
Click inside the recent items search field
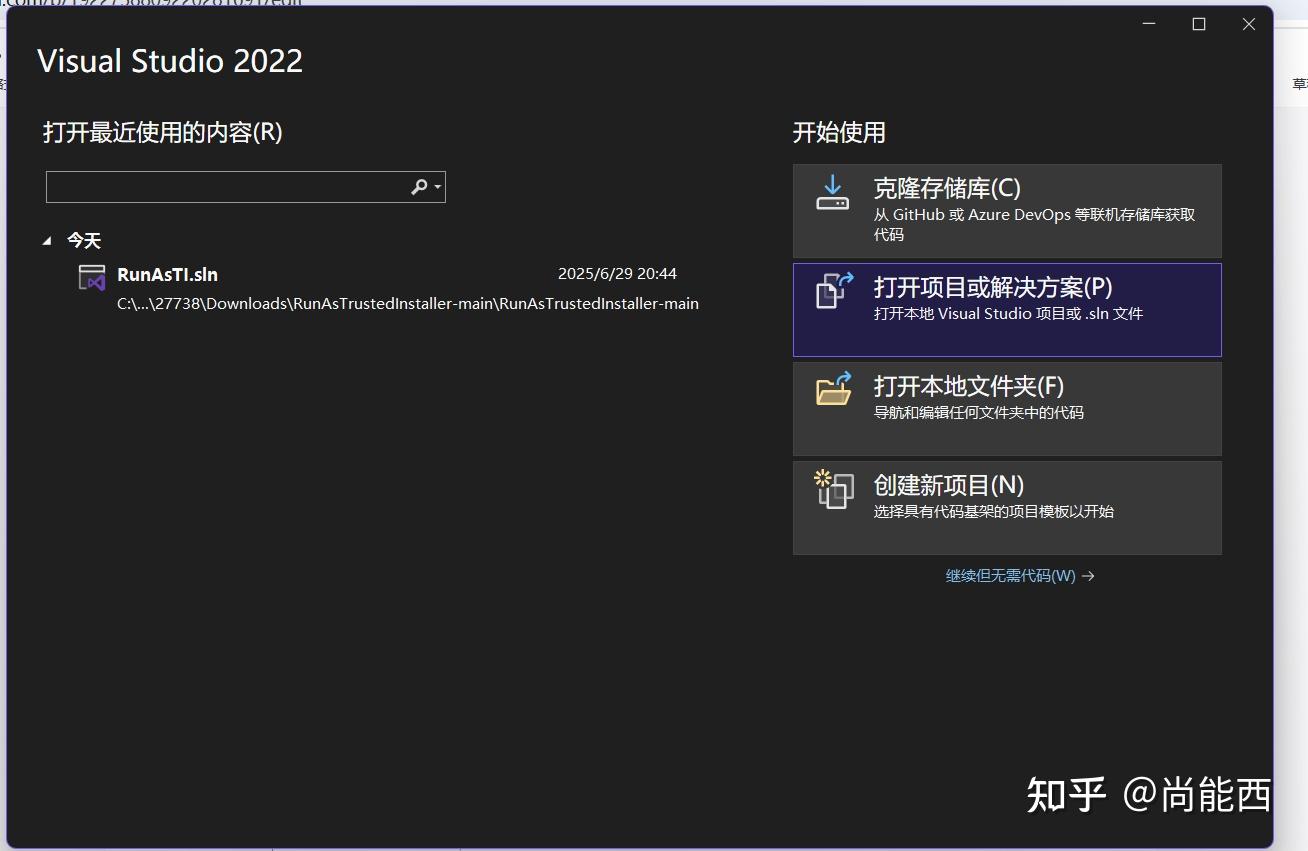click(x=230, y=186)
